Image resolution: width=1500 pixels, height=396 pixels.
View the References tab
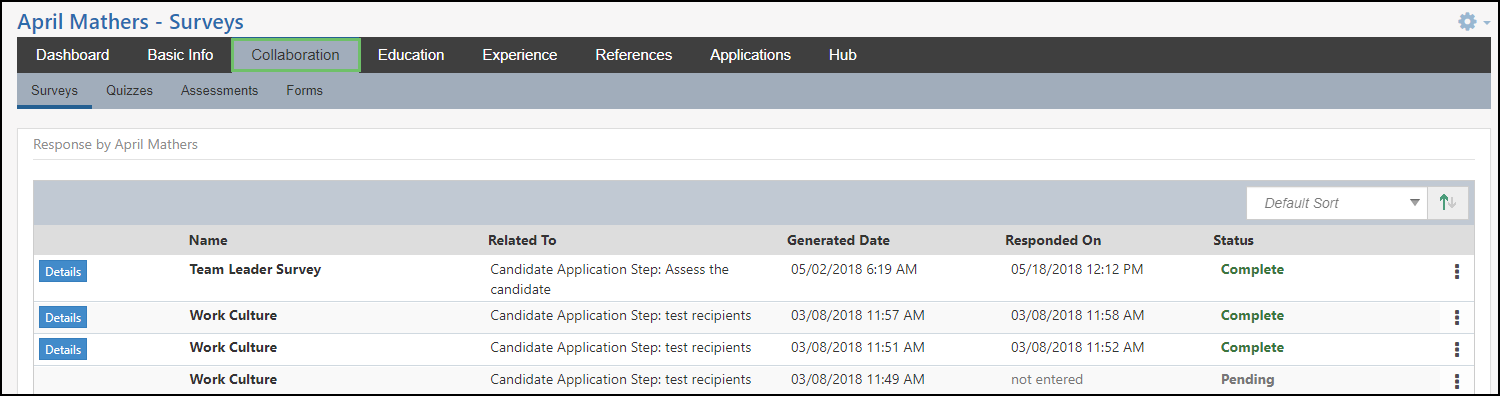[634, 55]
